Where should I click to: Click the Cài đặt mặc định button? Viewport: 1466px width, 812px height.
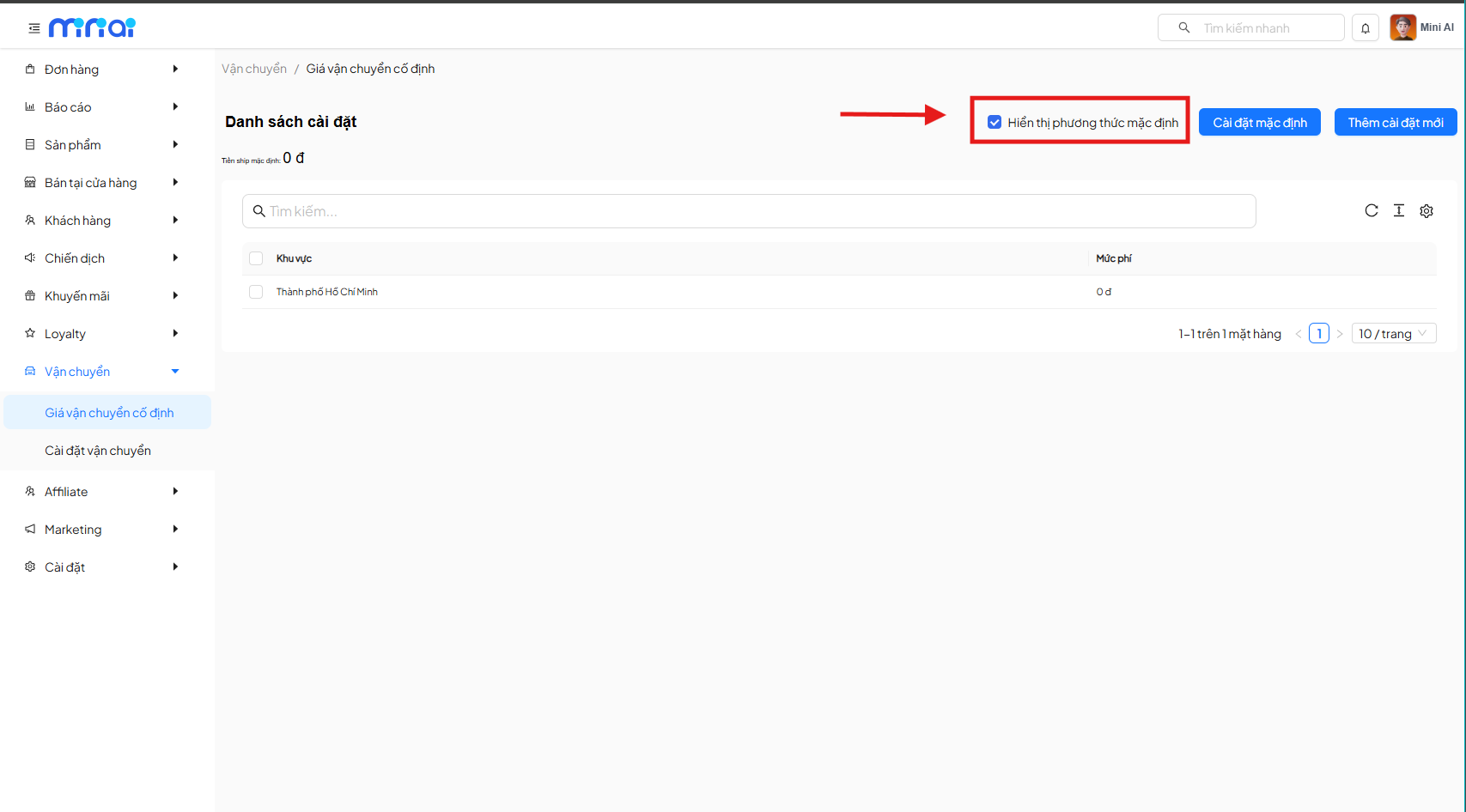tap(1259, 123)
